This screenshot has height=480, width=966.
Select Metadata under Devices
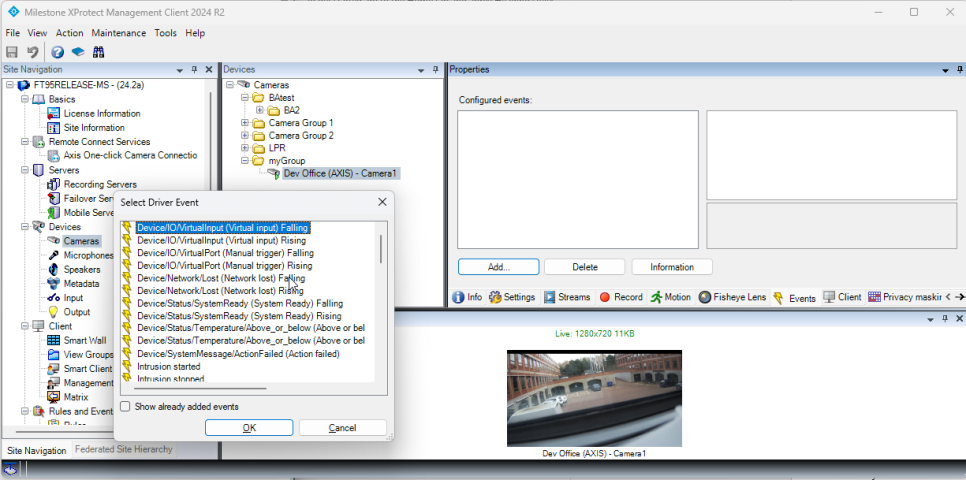(x=82, y=283)
